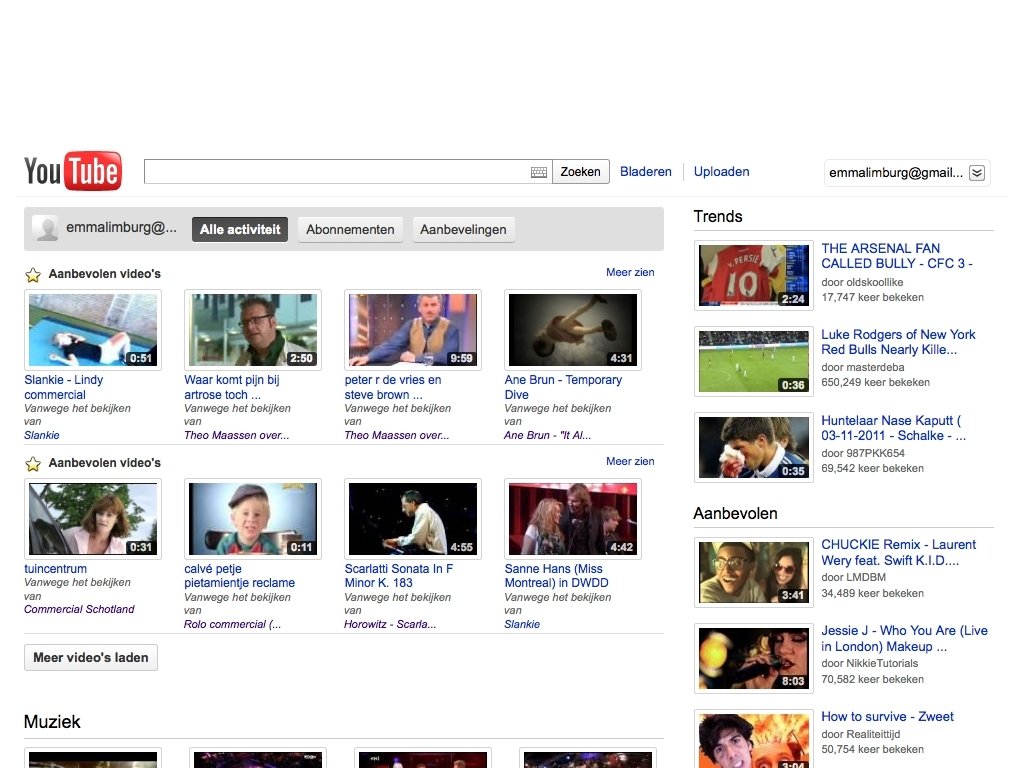
Task: Click the Waar komt pijn bij artrose title
Action: click(x=232, y=387)
